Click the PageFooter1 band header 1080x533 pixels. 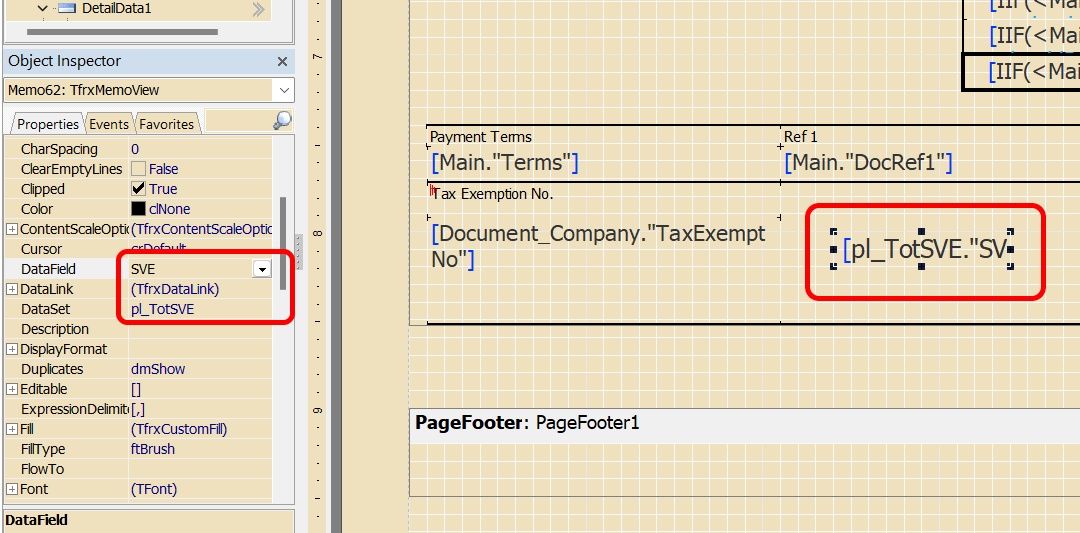point(527,423)
